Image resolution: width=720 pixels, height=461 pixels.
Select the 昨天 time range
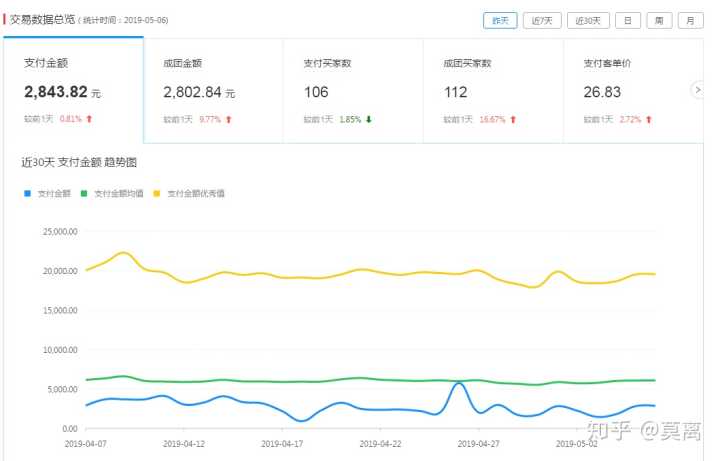click(x=499, y=20)
